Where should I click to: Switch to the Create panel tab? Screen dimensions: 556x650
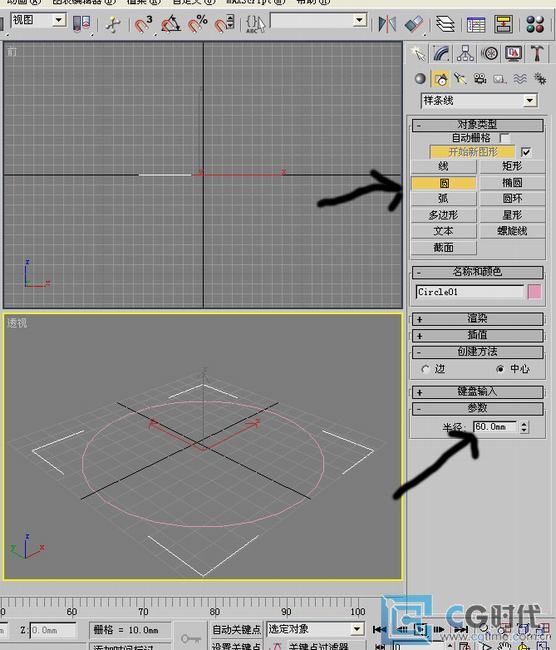418,53
